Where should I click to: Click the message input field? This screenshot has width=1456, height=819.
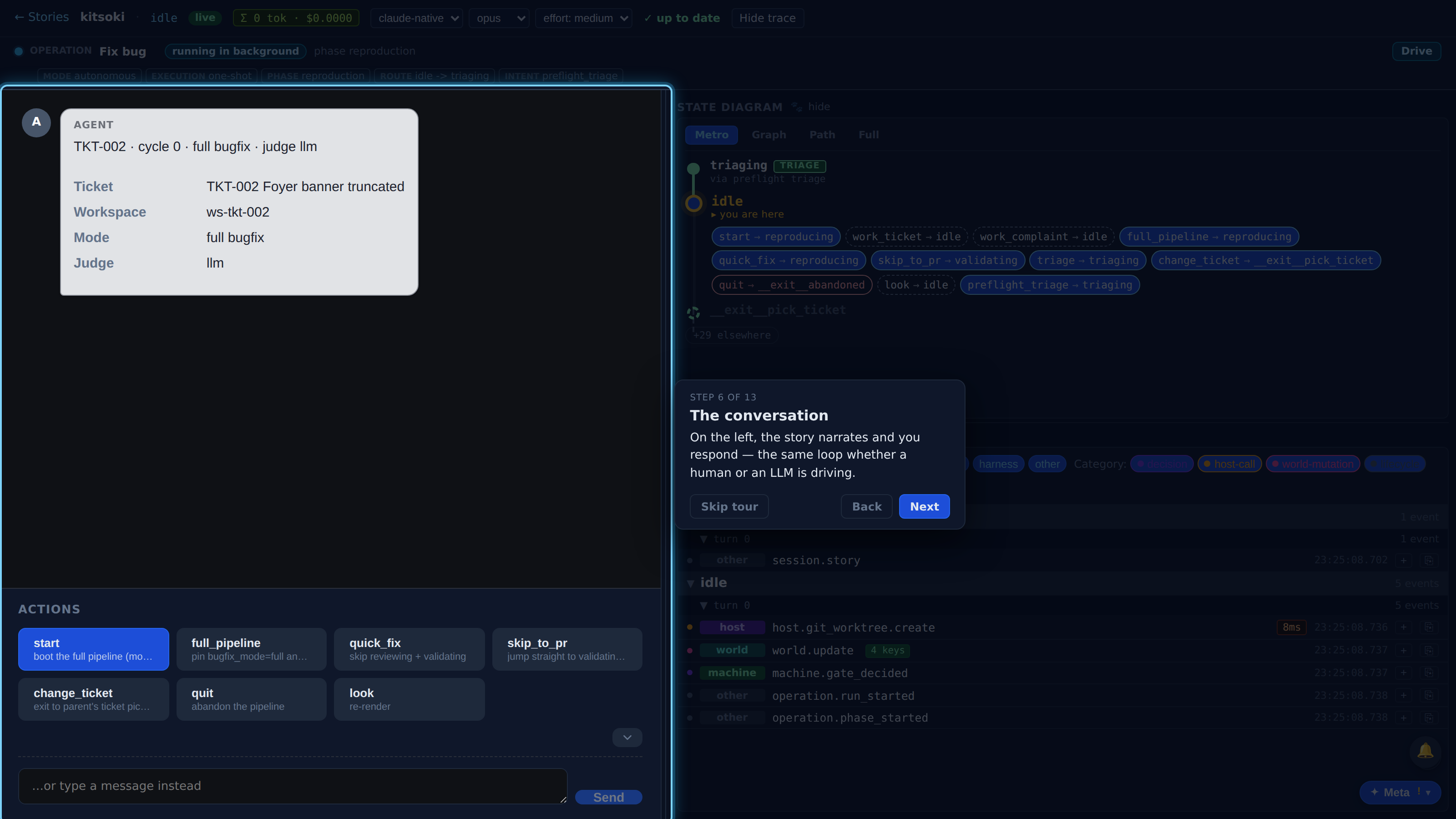tap(292, 786)
